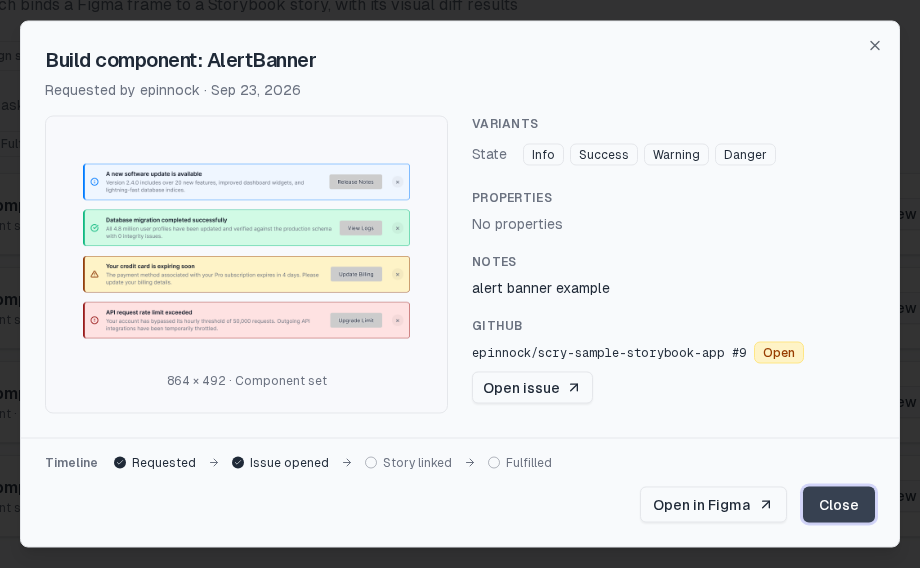Click View Logs button in preview
Viewport: 920px width, 568px height.
pyautogui.click(x=360, y=228)
